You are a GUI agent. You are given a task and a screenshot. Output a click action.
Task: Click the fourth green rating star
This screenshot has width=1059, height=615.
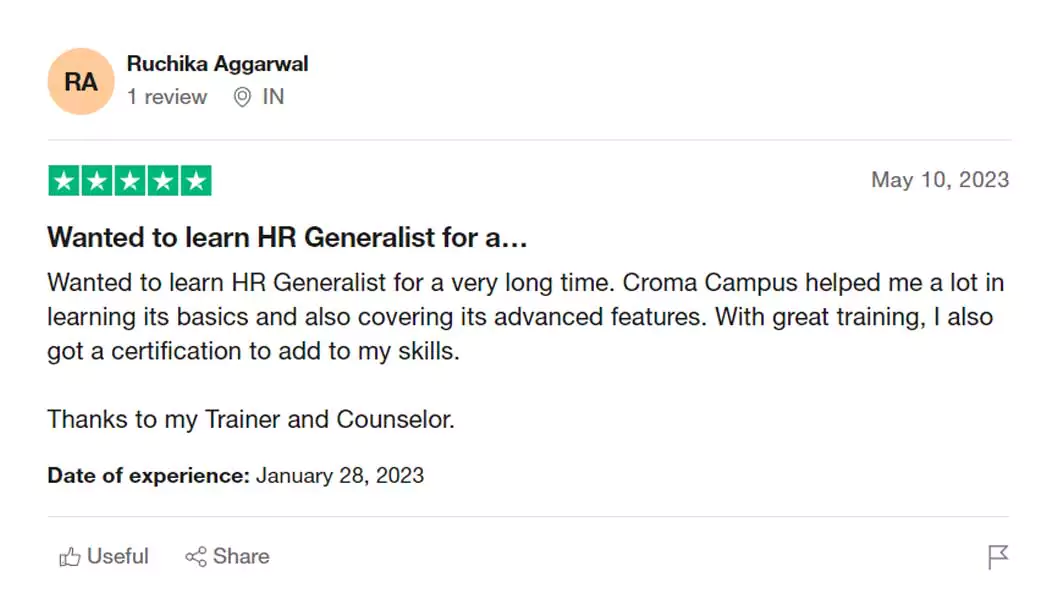[x=163, y=181]
